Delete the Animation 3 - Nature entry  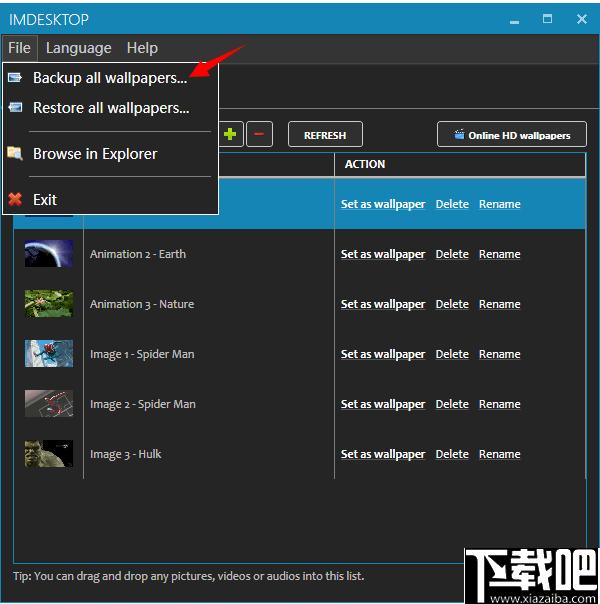tap(452, 304)
